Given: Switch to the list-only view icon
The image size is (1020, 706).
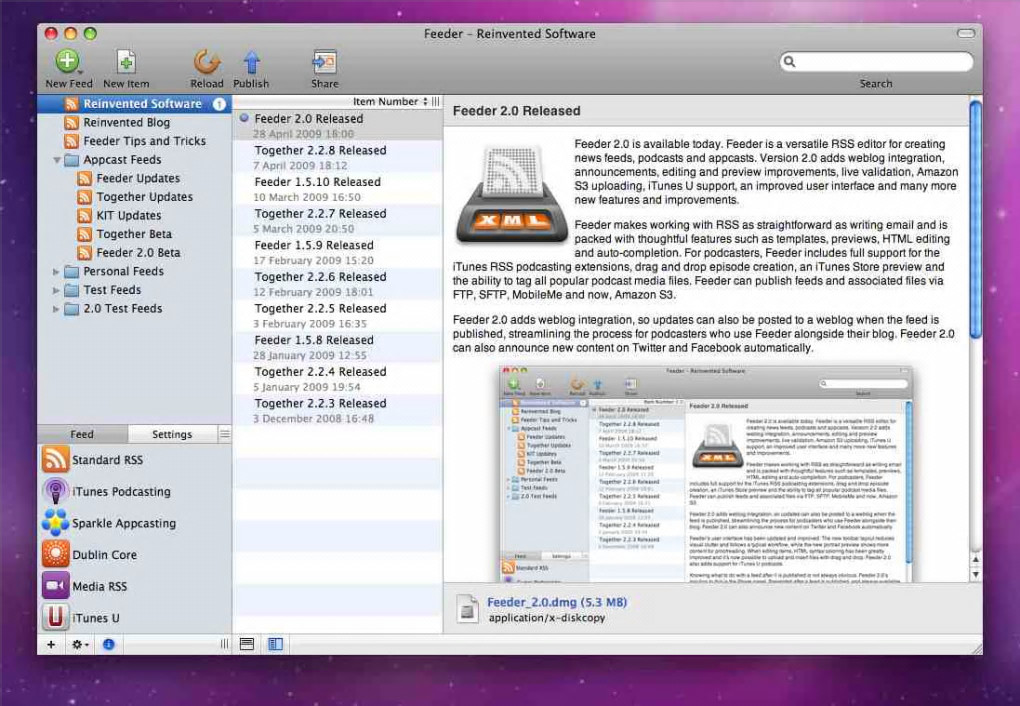Looking at the screenshot, I should click(247, 644).
